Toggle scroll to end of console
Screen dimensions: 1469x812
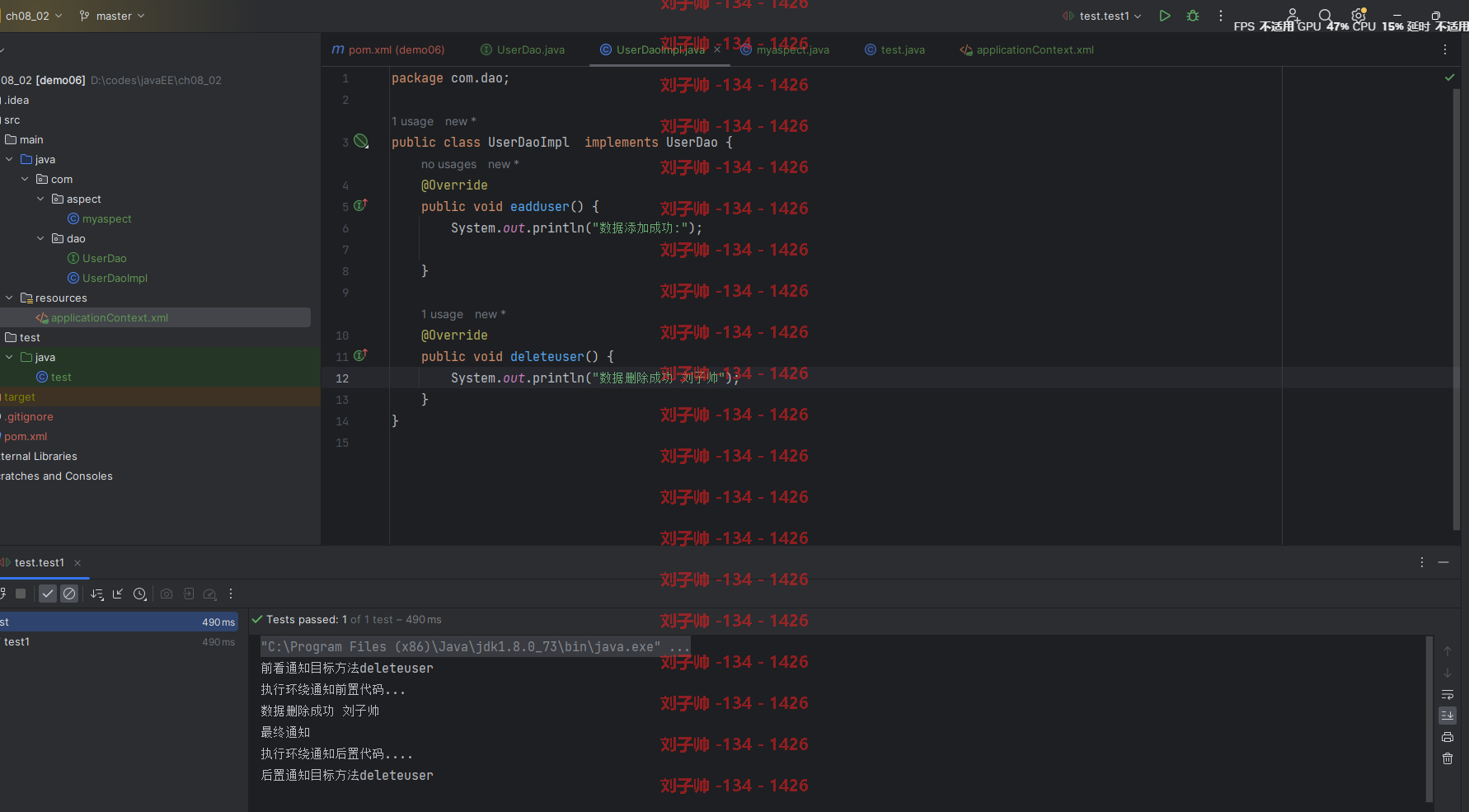pyautogui.click(x=1448, y=716)
